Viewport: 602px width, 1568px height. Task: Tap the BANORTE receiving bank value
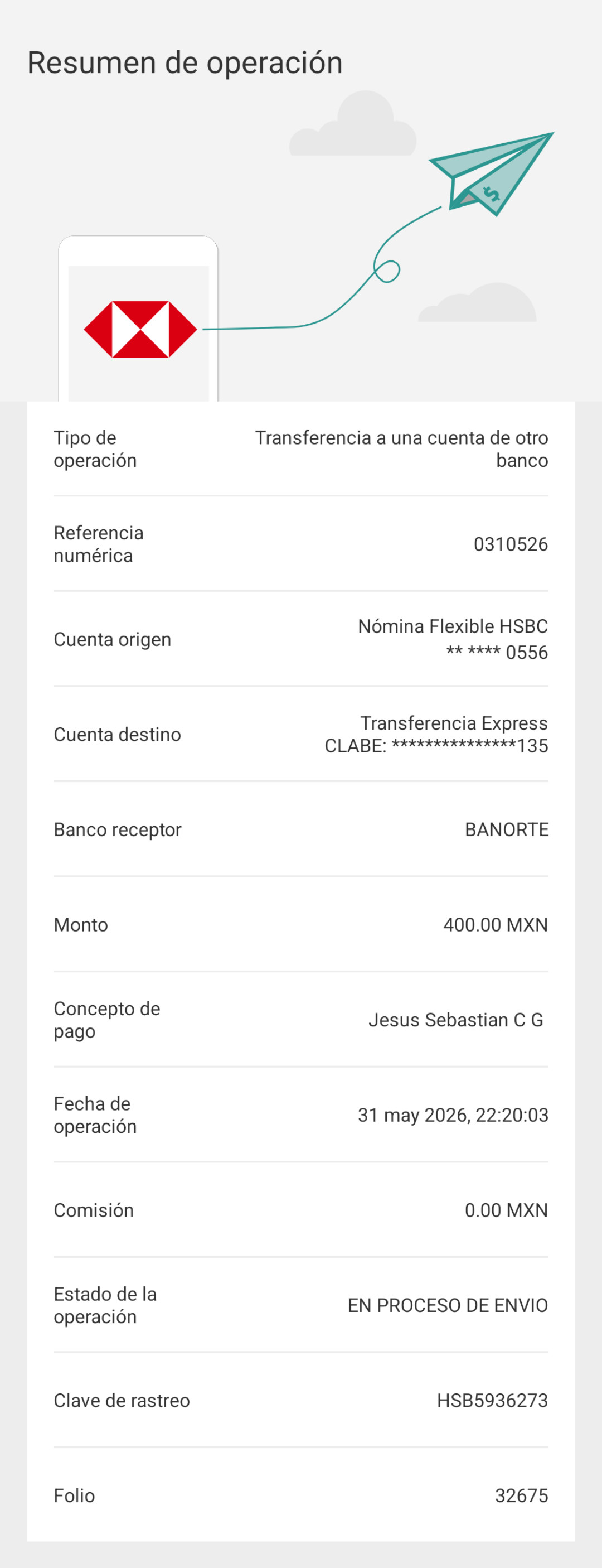[x=507, y=829]
